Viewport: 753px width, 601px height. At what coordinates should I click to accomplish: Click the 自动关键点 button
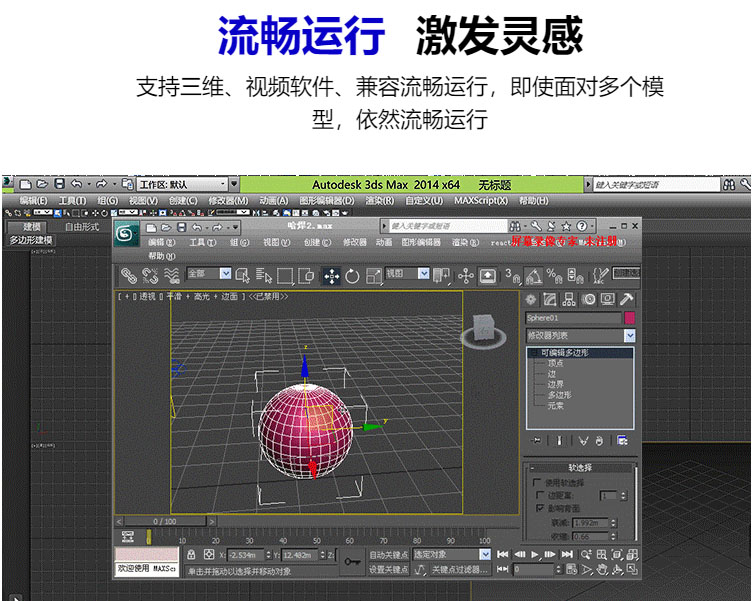click(389, 554)
